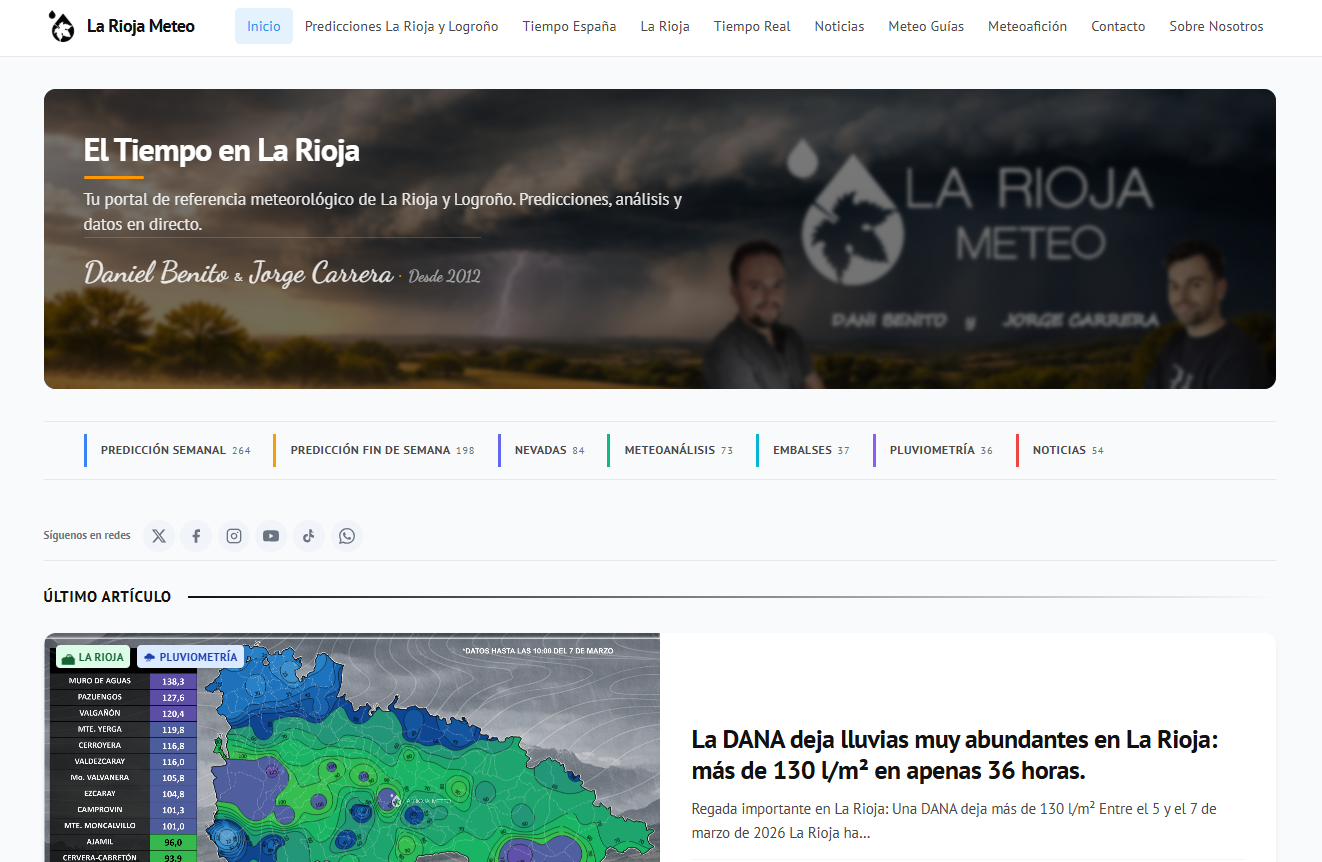Open the X (Twitter) social profile

click(x=159, y=536)
